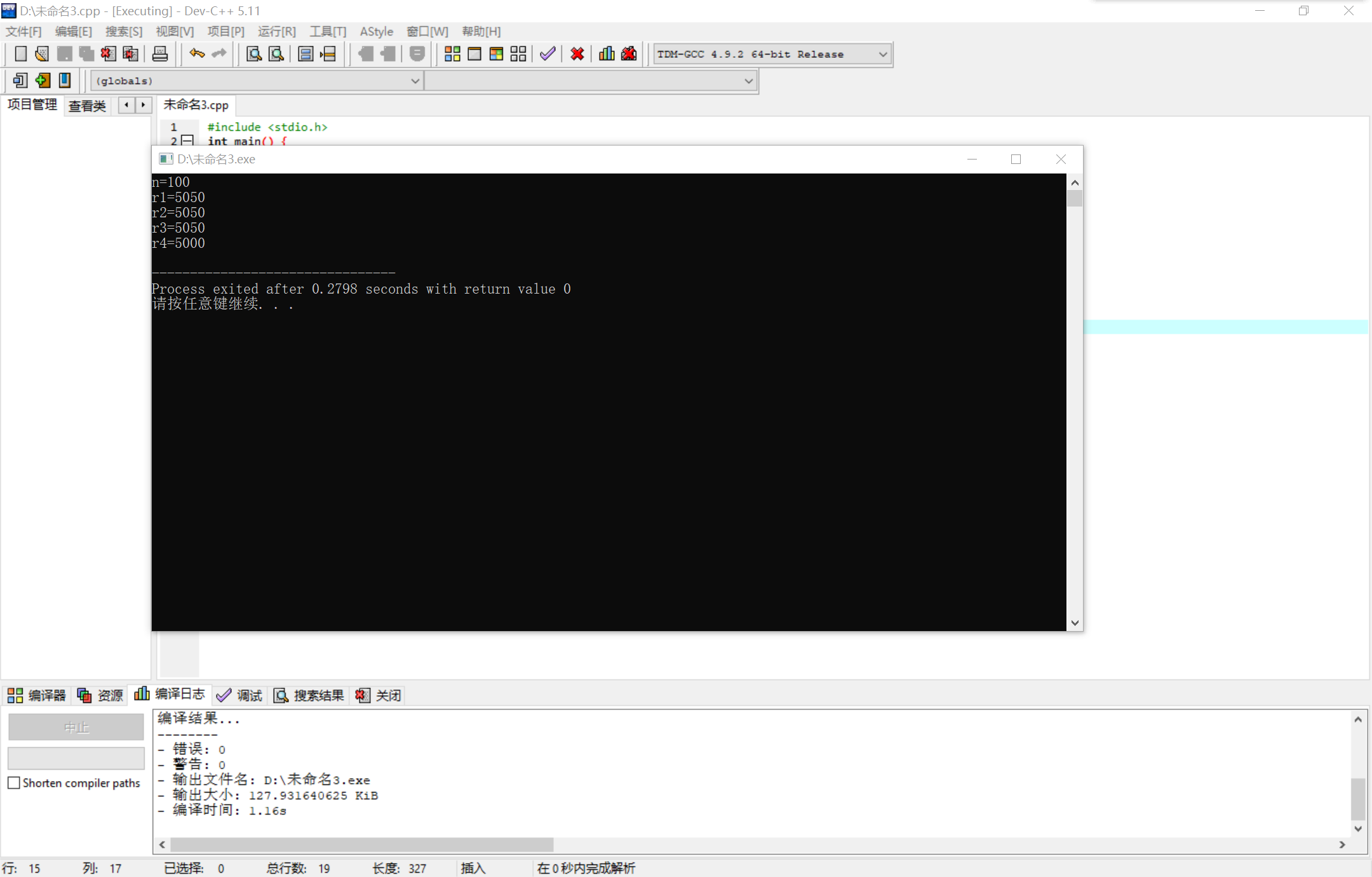Switch to the 调试 tab
1372x877 pixels.
tap(240, 695)
